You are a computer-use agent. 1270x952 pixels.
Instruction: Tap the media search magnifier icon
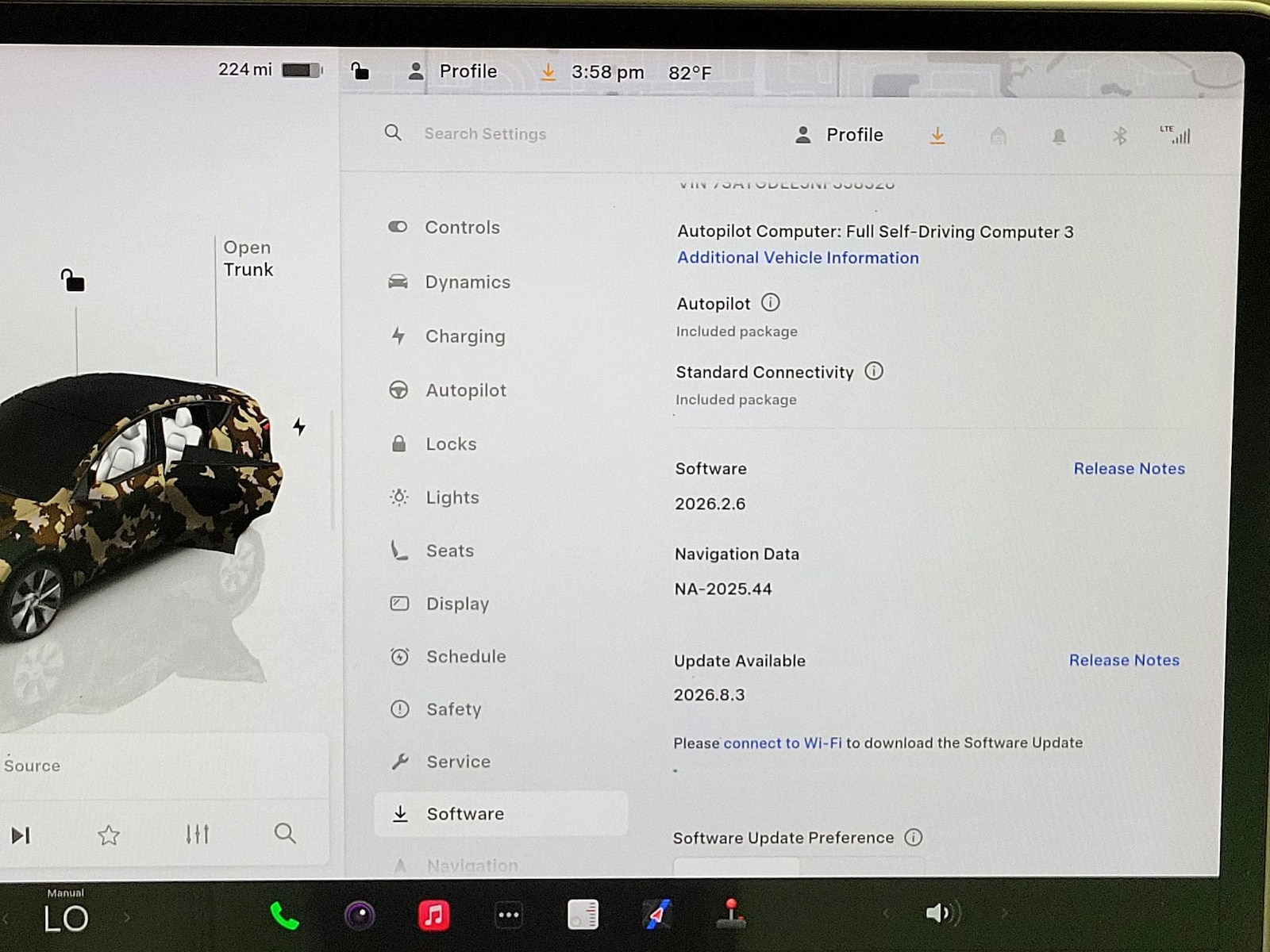pos(285,833)
